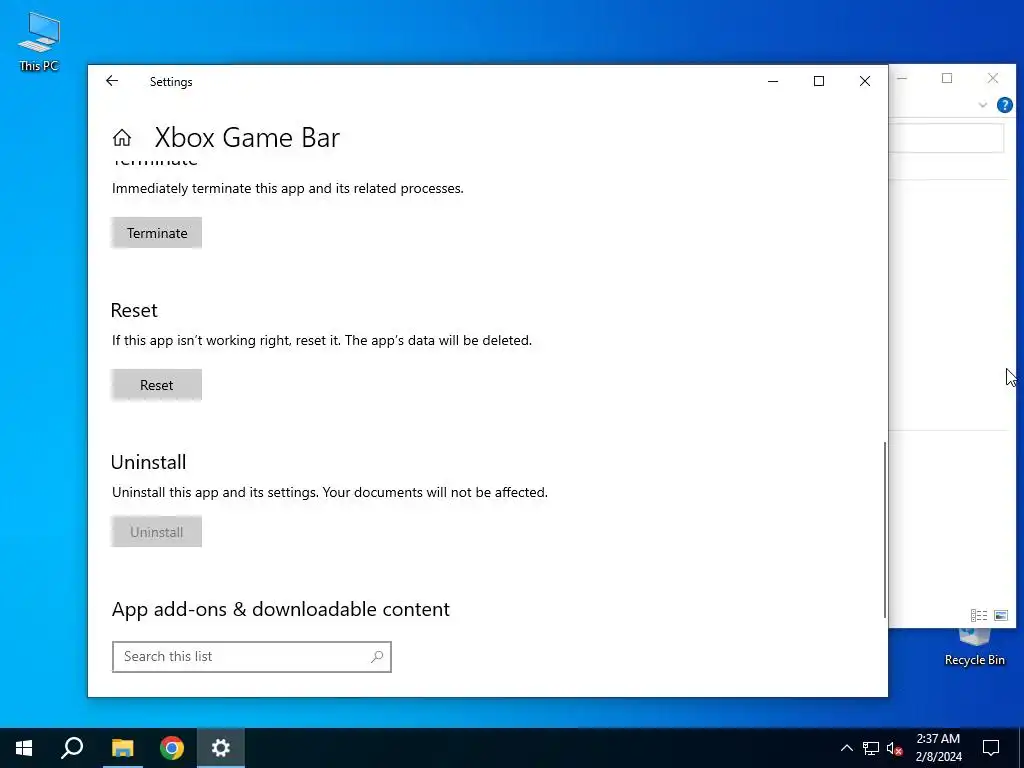Select the Recycle Bin desktop icon

click(x=974, y=648)
